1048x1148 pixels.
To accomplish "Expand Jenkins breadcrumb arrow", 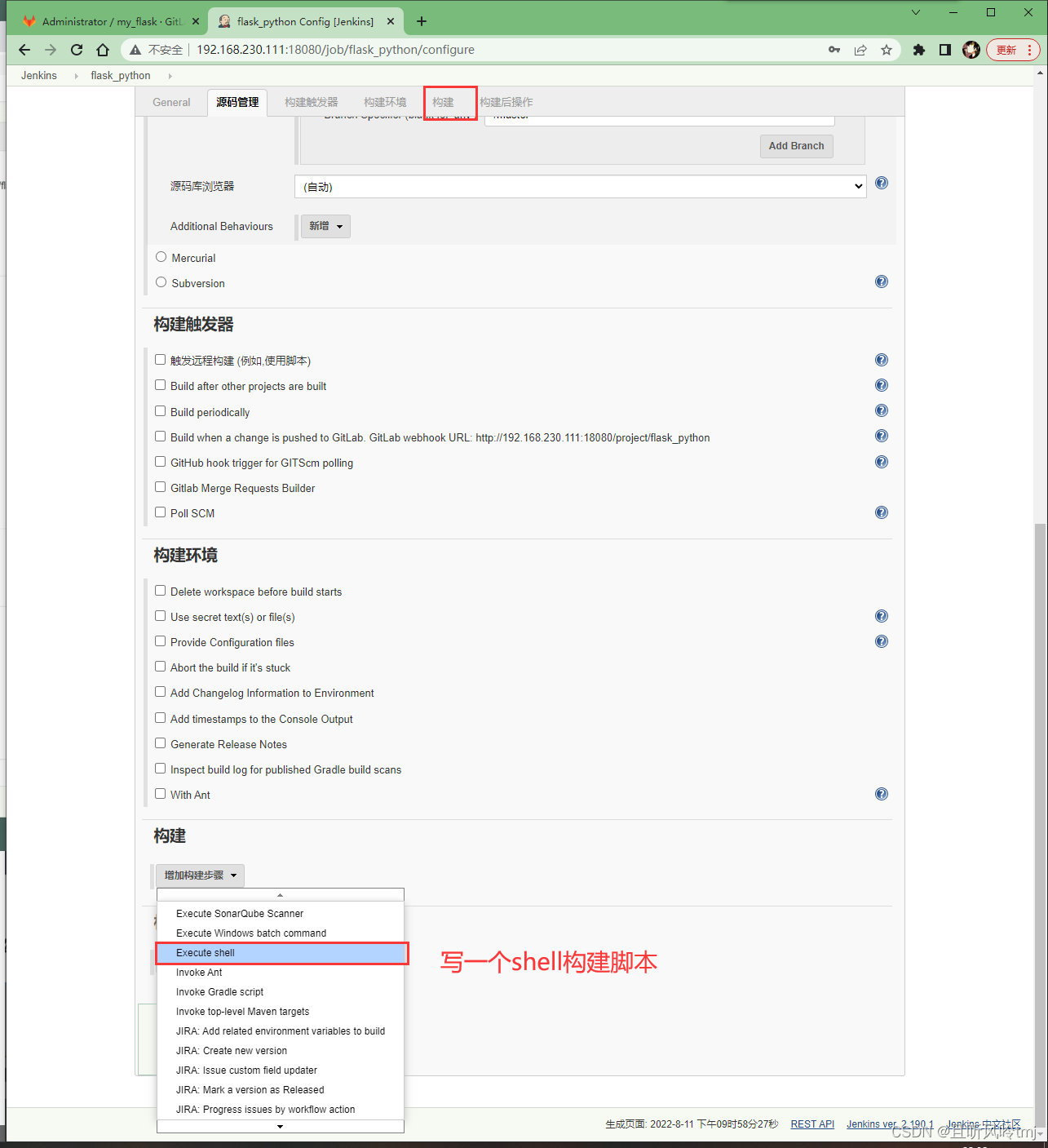I will [x=76, y=76].
